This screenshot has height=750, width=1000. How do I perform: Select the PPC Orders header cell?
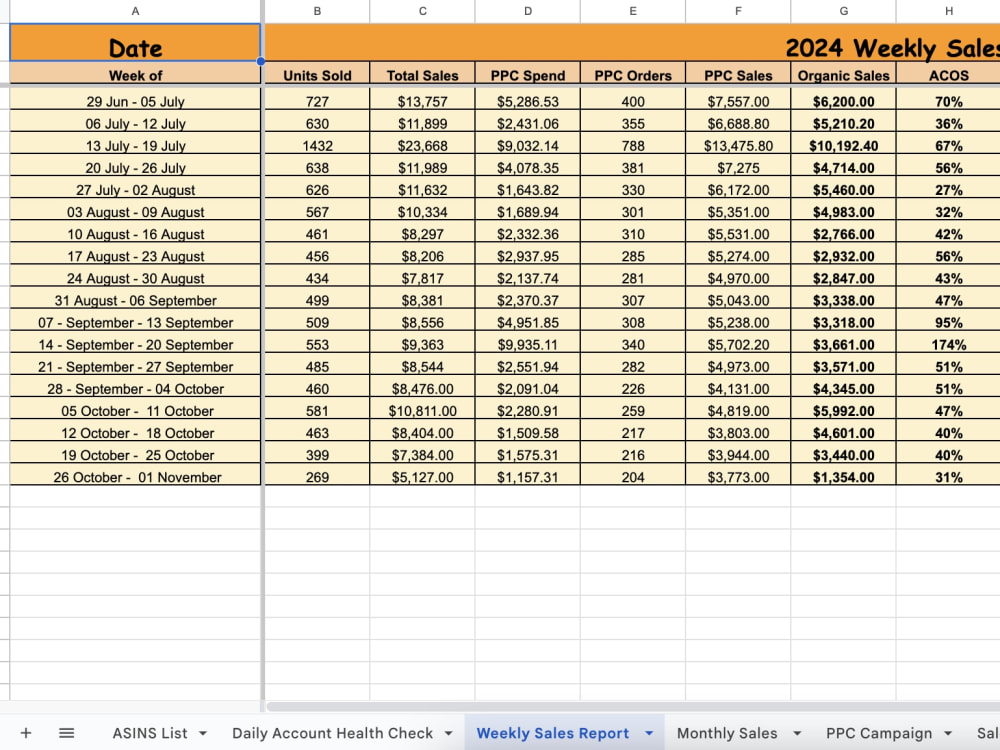pos(633,75)
